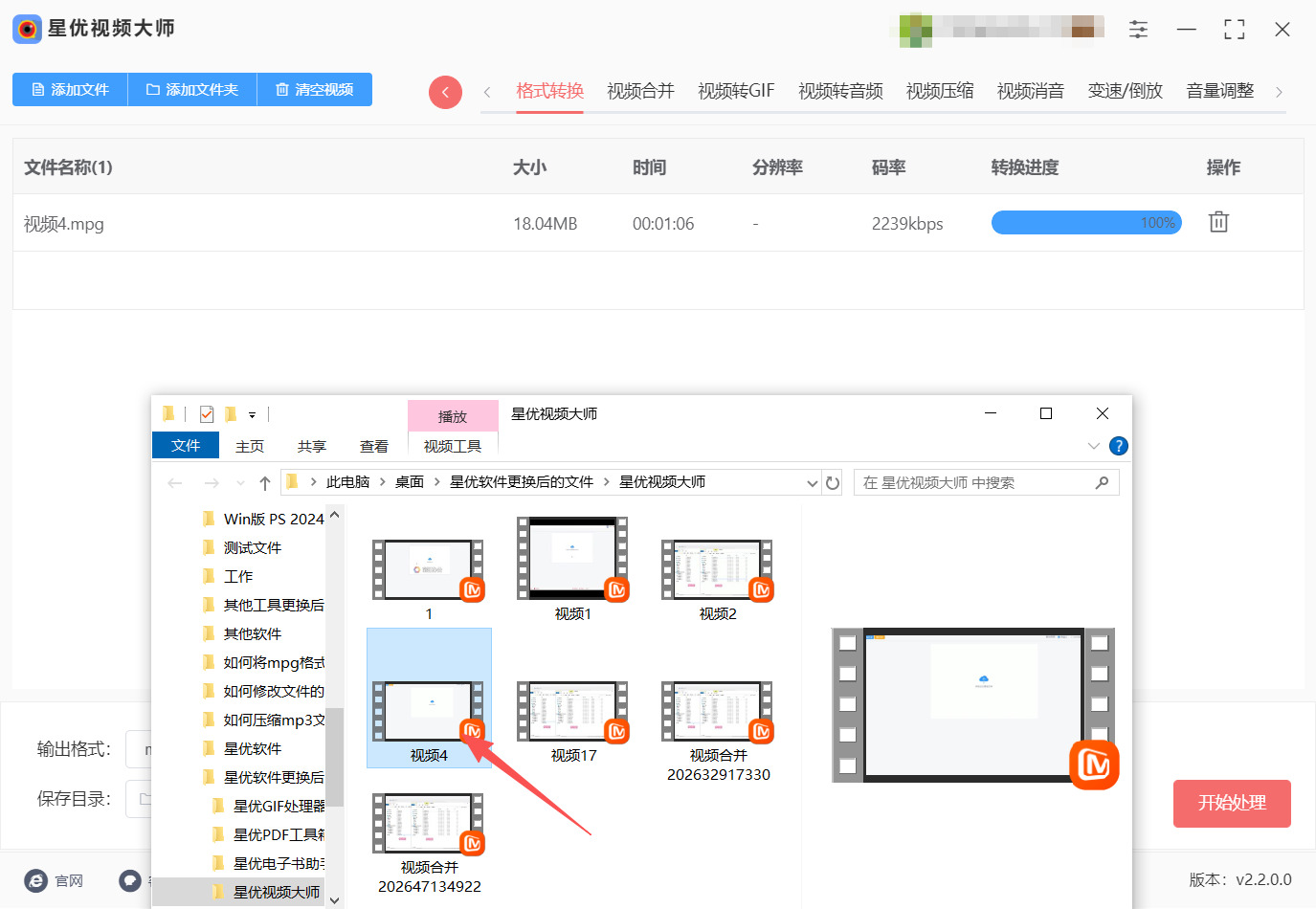Screen dimensions: 1316x909
Task: Open address bar history dropdown
Action: point(812,483)
